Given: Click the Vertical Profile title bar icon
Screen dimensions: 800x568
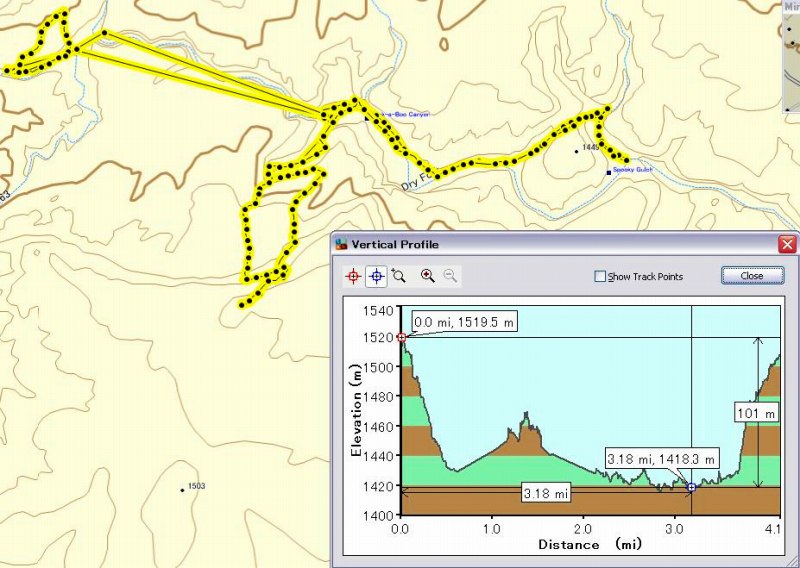Looking at the screenshot, I should click(341, 244).
